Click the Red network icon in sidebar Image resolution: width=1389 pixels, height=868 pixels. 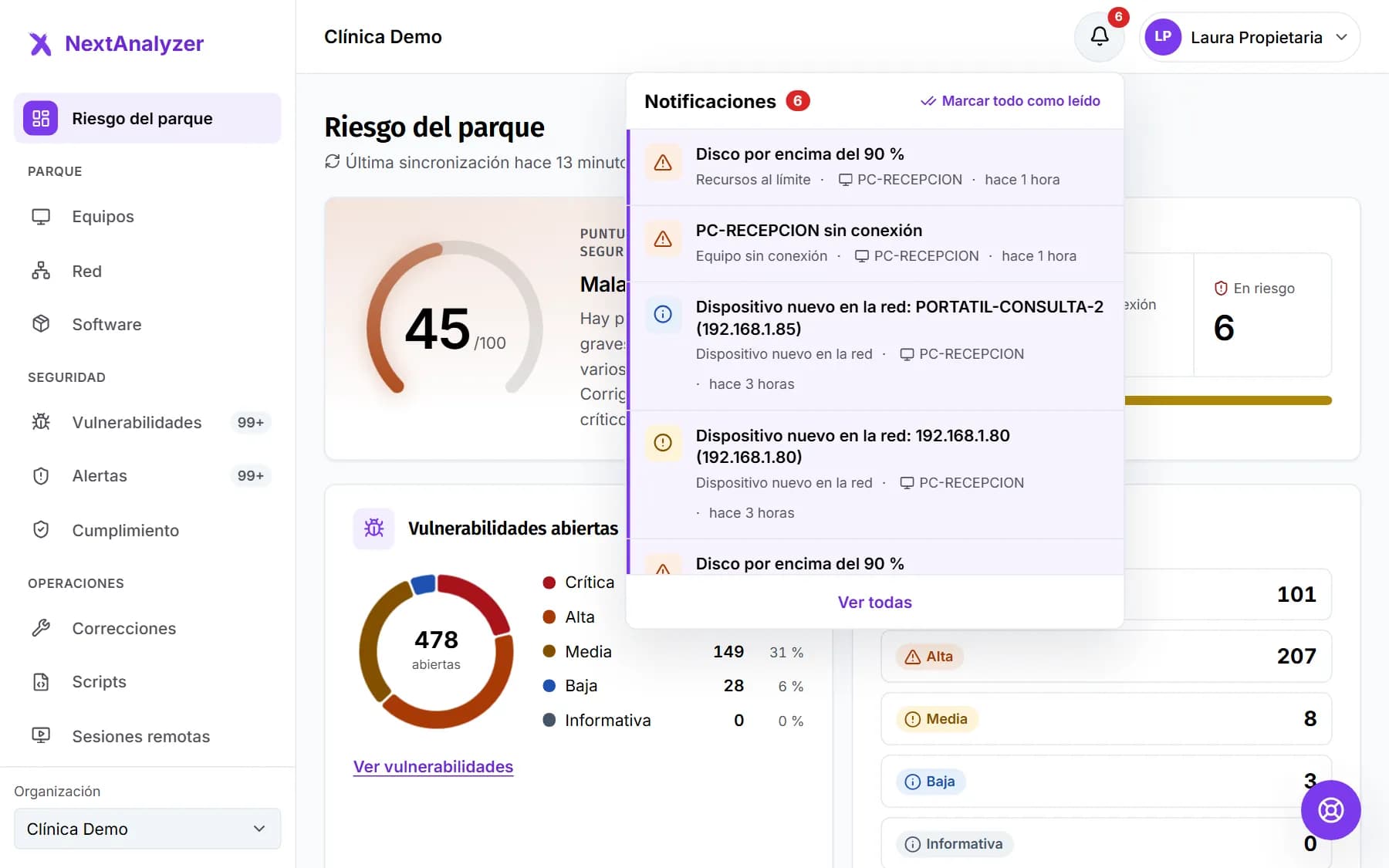point(41,271)
